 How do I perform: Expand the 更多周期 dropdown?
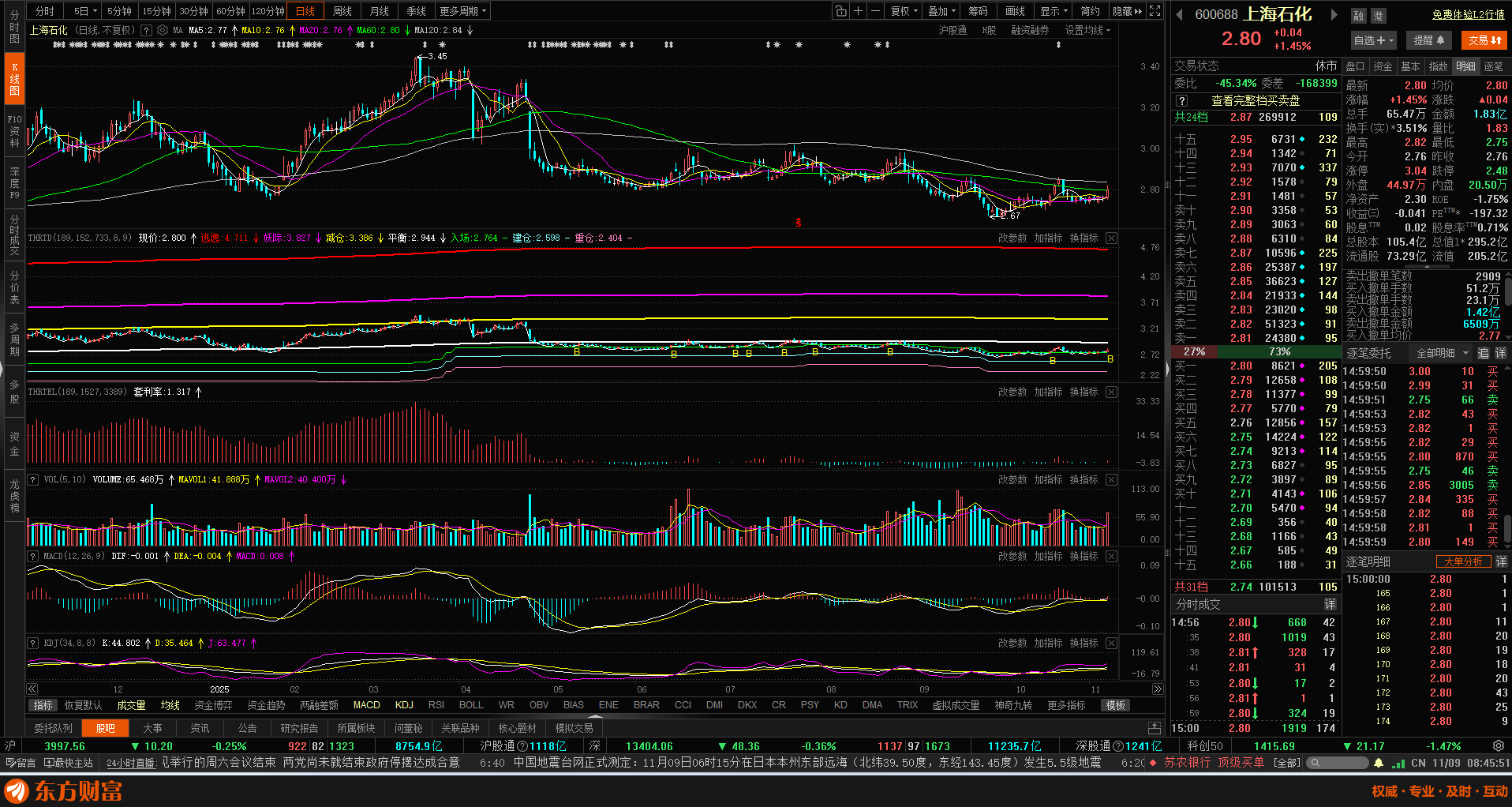(x=463, y=11)
